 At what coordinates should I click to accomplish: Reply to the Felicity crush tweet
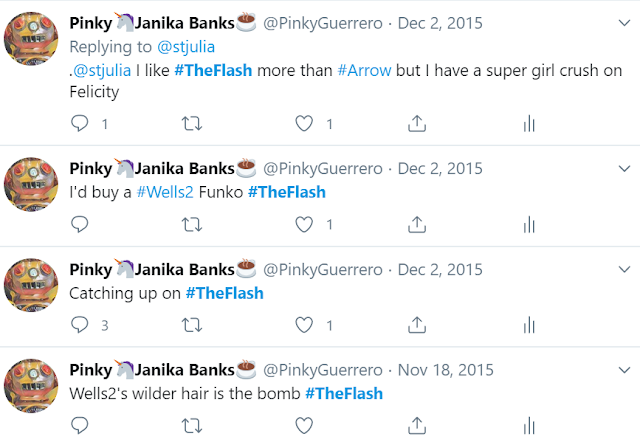pyautogui.click(x=80, y=123)
